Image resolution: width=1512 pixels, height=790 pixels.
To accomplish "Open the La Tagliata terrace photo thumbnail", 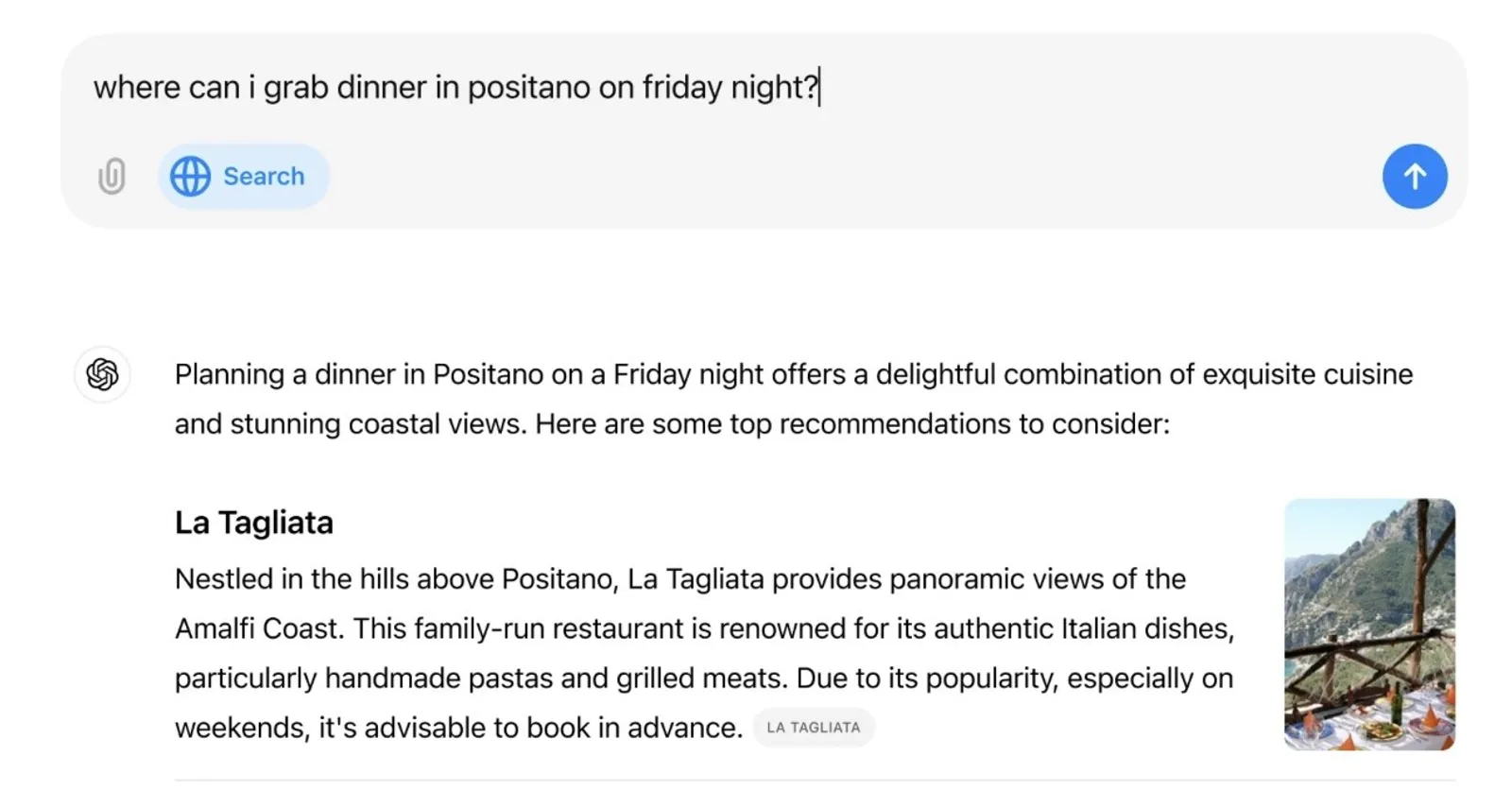I will [x=1369, y=625].
